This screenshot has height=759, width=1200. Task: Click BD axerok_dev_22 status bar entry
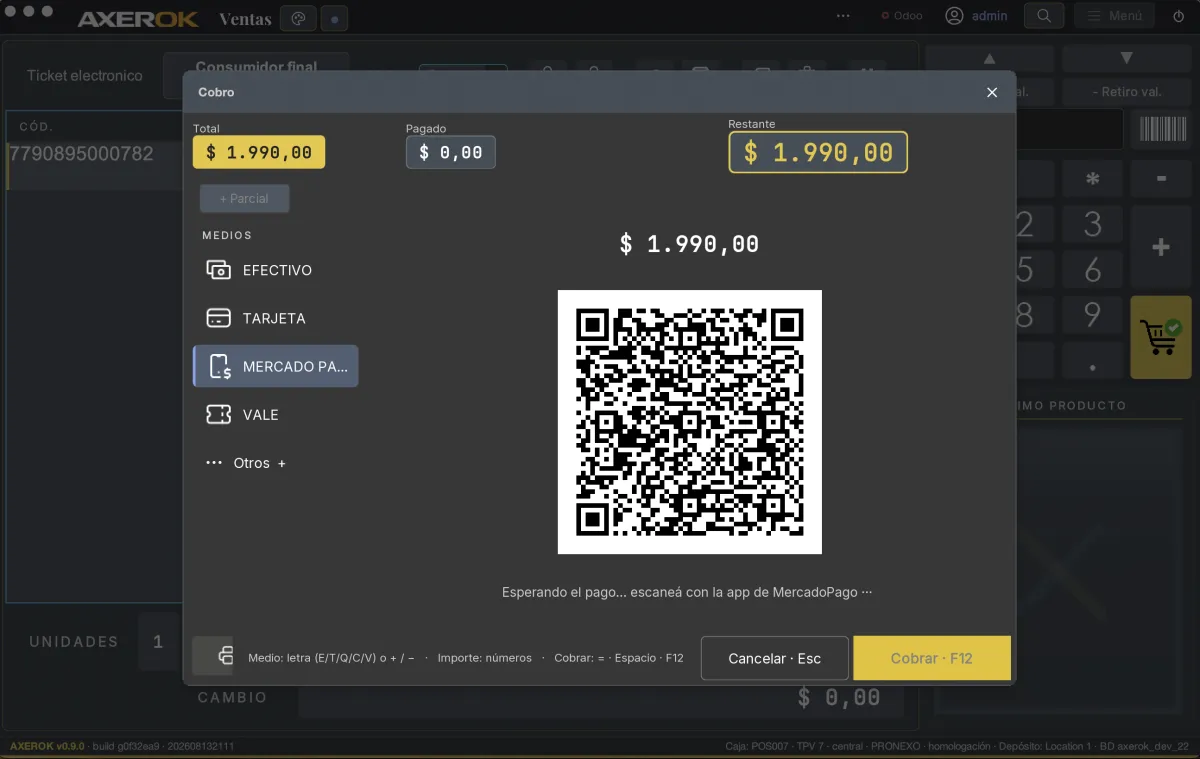[x=1145, y=746]
